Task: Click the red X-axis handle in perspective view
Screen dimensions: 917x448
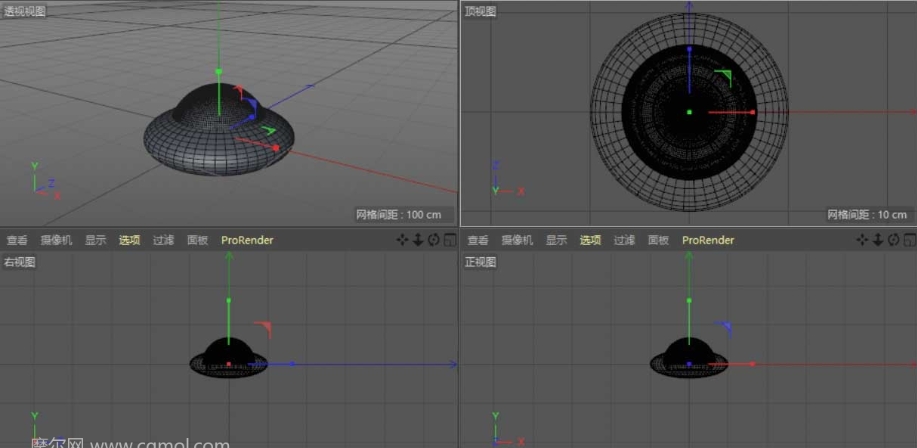Action: point(276,148)
